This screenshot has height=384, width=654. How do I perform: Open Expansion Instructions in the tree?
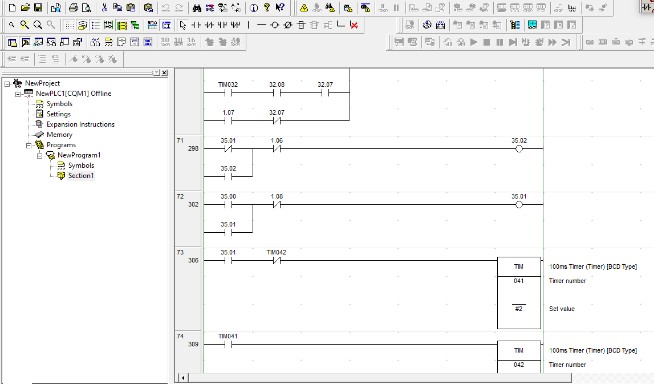point(80,124)
